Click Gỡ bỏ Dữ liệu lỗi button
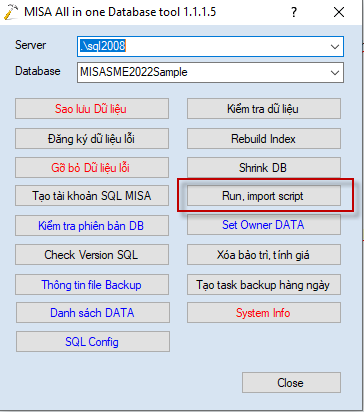The image size is (364, 412). [92, 167]
